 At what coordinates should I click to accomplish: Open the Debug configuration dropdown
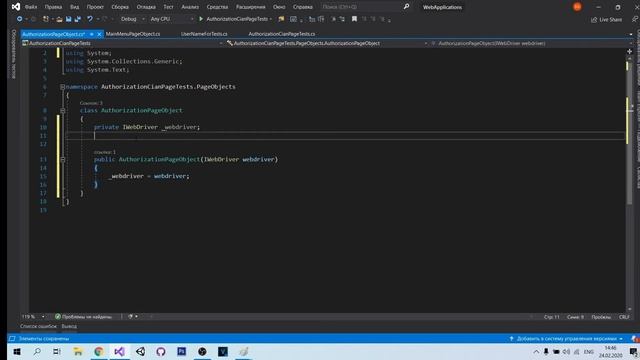pyautogui.click(x=132, y=19)
